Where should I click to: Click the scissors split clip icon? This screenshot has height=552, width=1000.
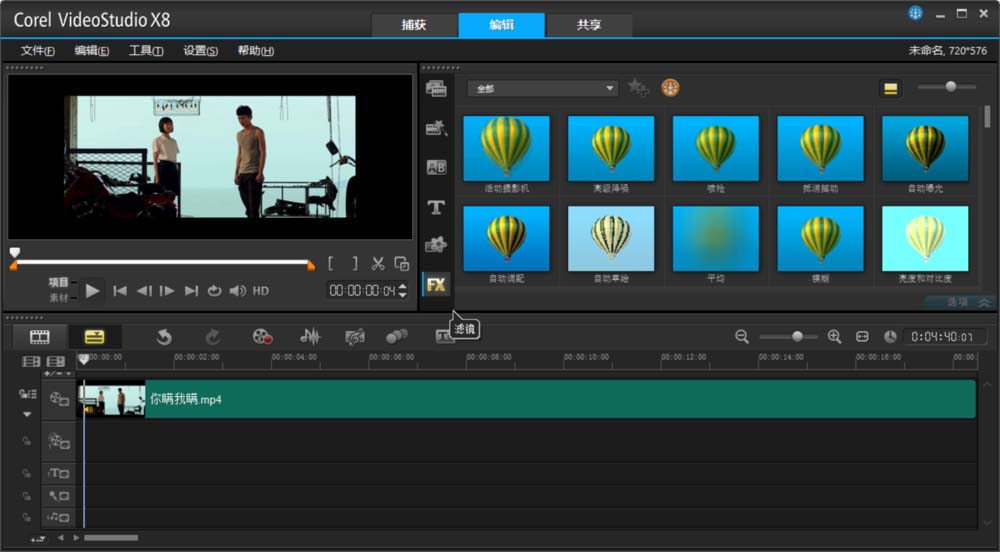pos(378,263)
